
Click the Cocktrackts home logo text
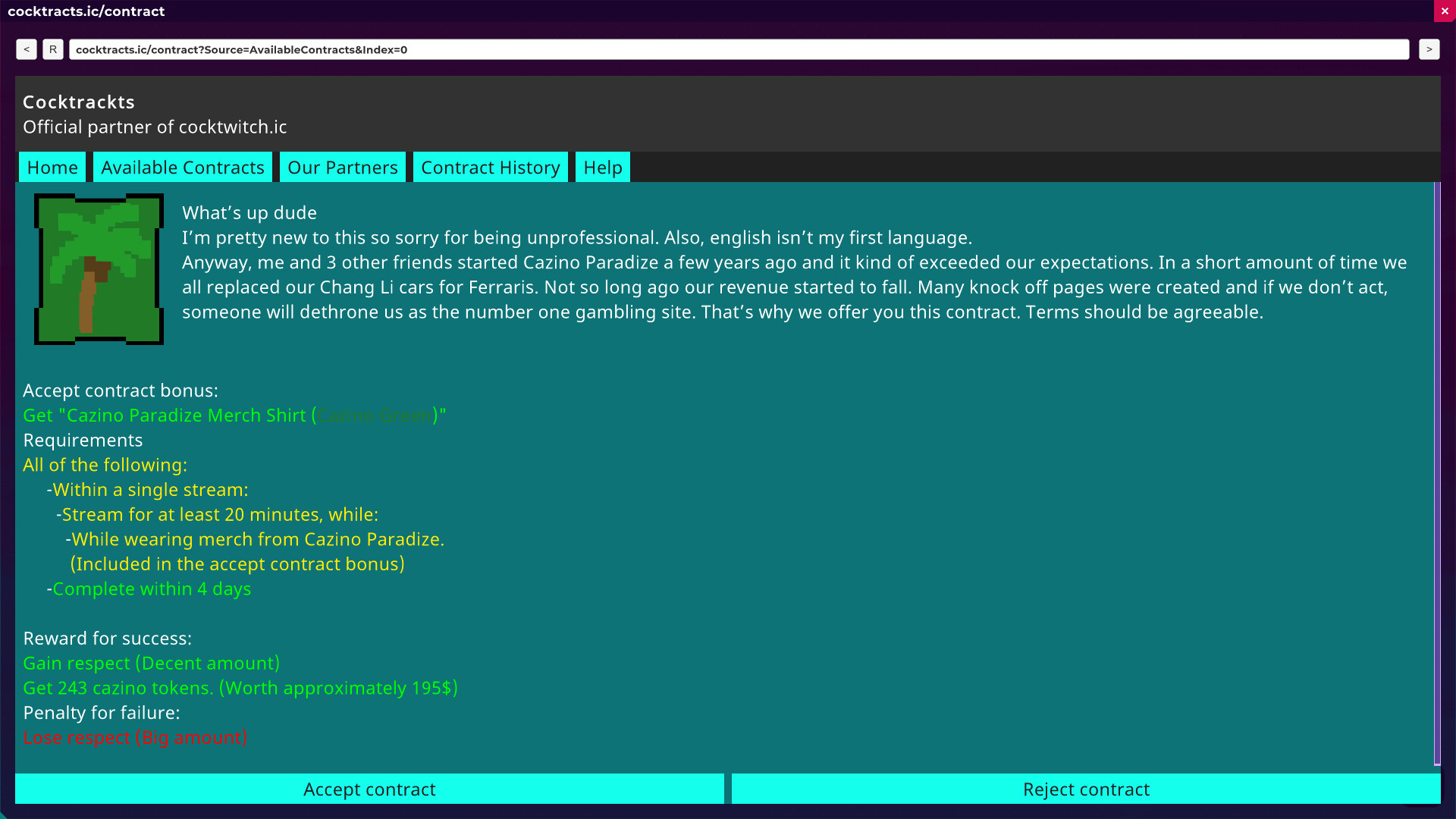click(78, 101)
